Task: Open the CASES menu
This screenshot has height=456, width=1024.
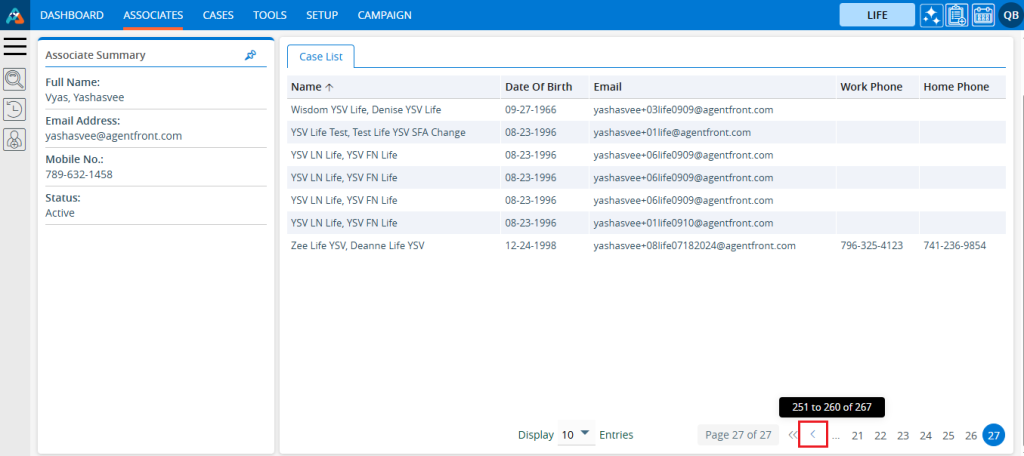Action: [218, 15]
